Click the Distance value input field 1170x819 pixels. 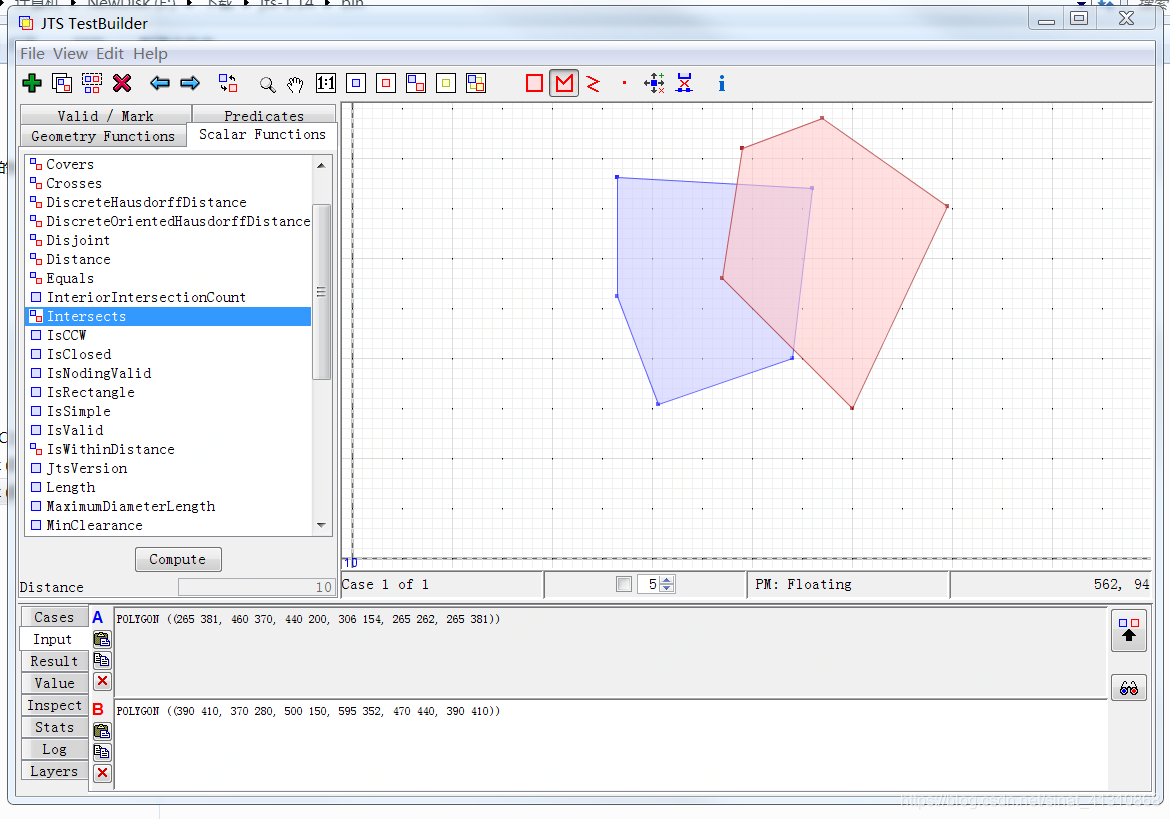[x=255, y=587]
